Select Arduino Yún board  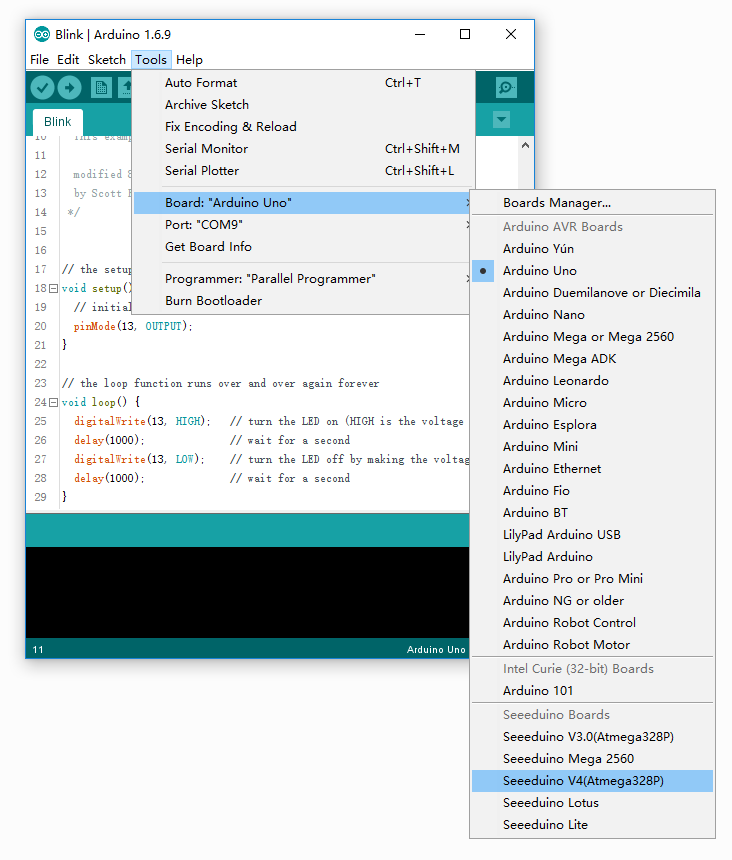coord(592,249)
